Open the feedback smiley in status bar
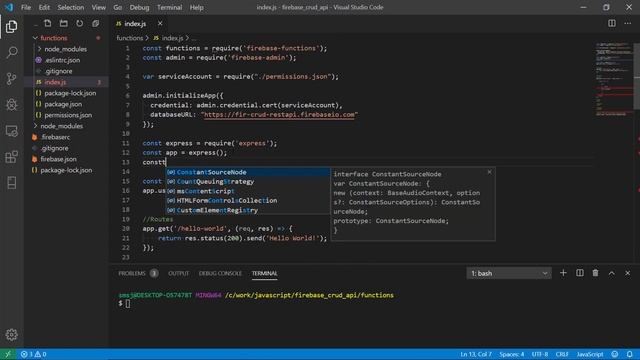This screenshot has height=360, width=640. (x=615, y=354)
